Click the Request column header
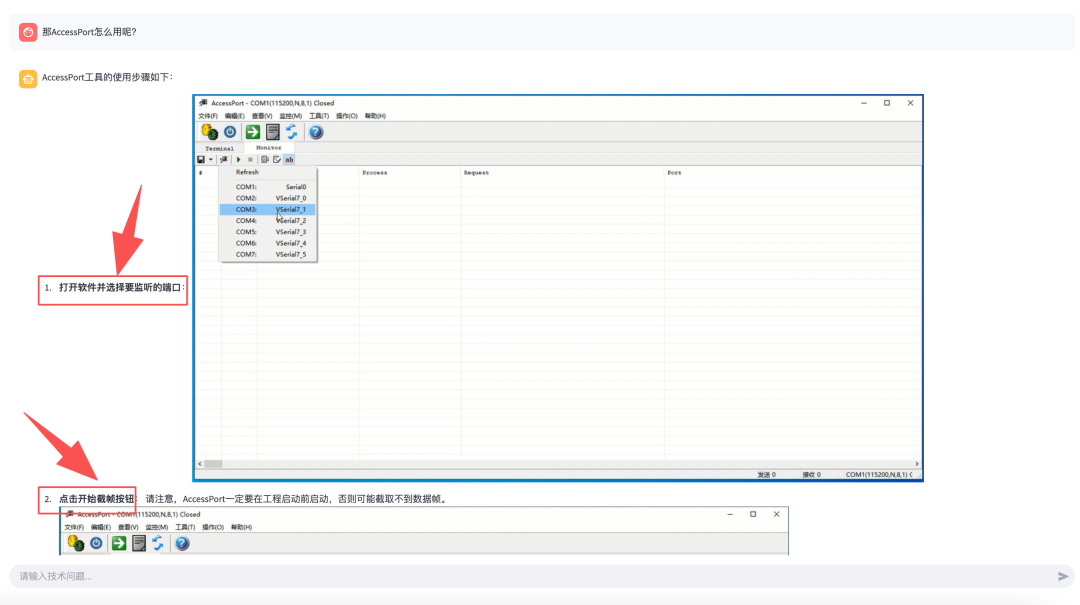Image resolution: width=1080 pixels, height=605 pixels. point(476,173)
